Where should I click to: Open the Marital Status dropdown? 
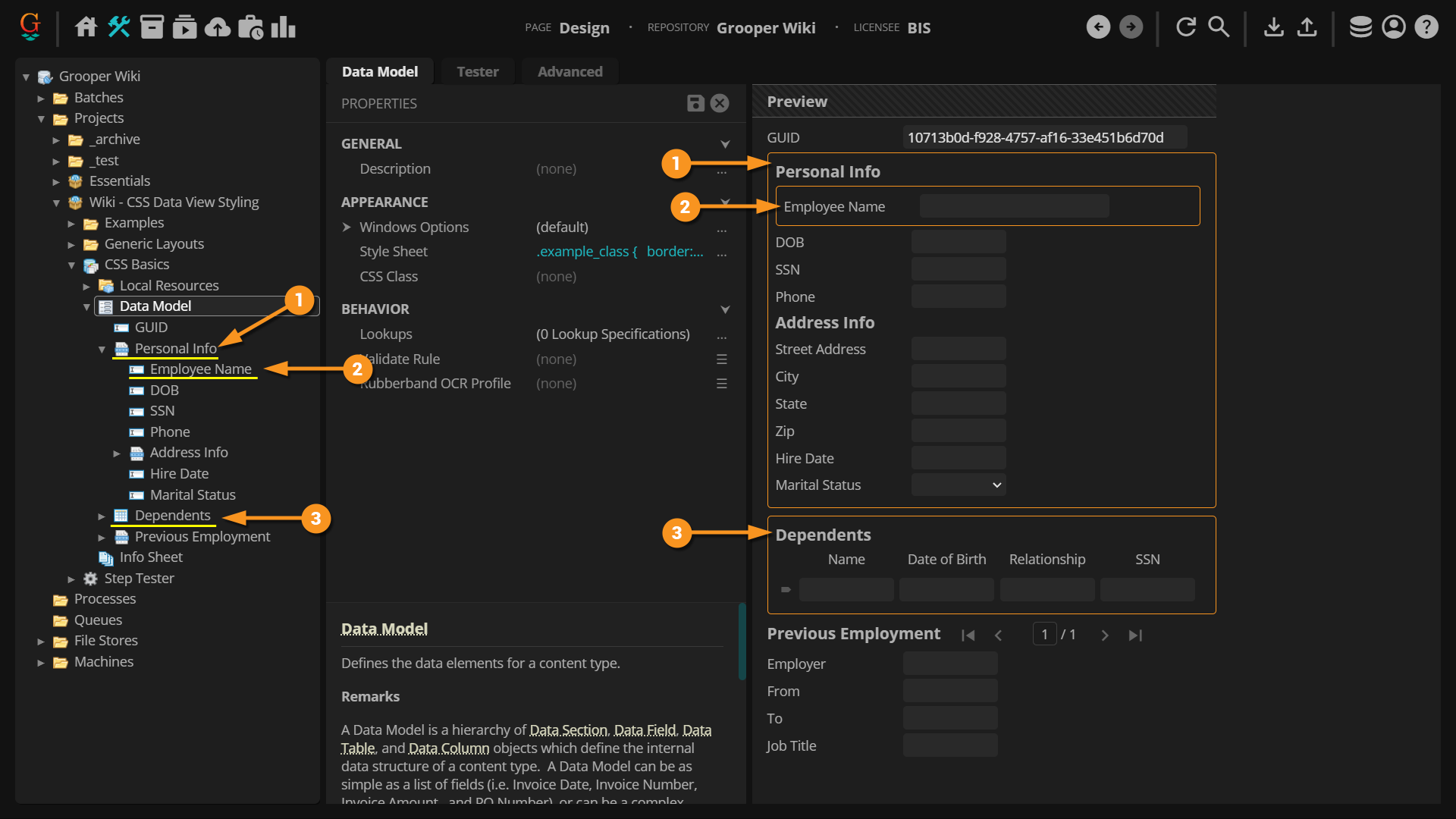tap(959, 485)
